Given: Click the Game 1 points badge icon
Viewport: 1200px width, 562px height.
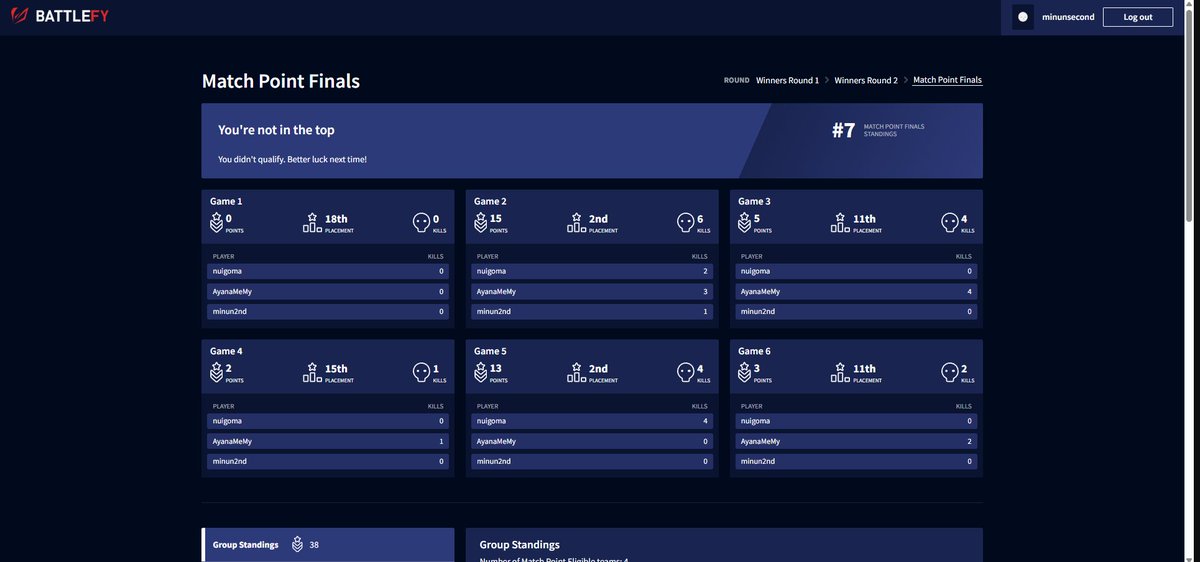Looking at the screenshot, I should point(216,222).
